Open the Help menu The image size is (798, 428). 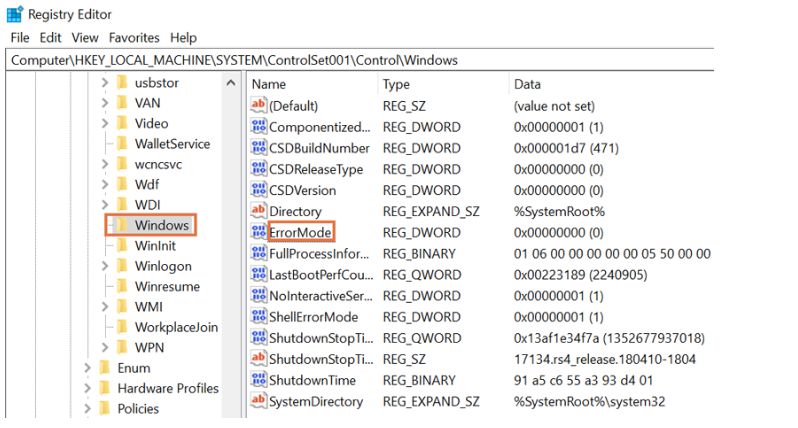pyautogui.click(x=183, y=38)
